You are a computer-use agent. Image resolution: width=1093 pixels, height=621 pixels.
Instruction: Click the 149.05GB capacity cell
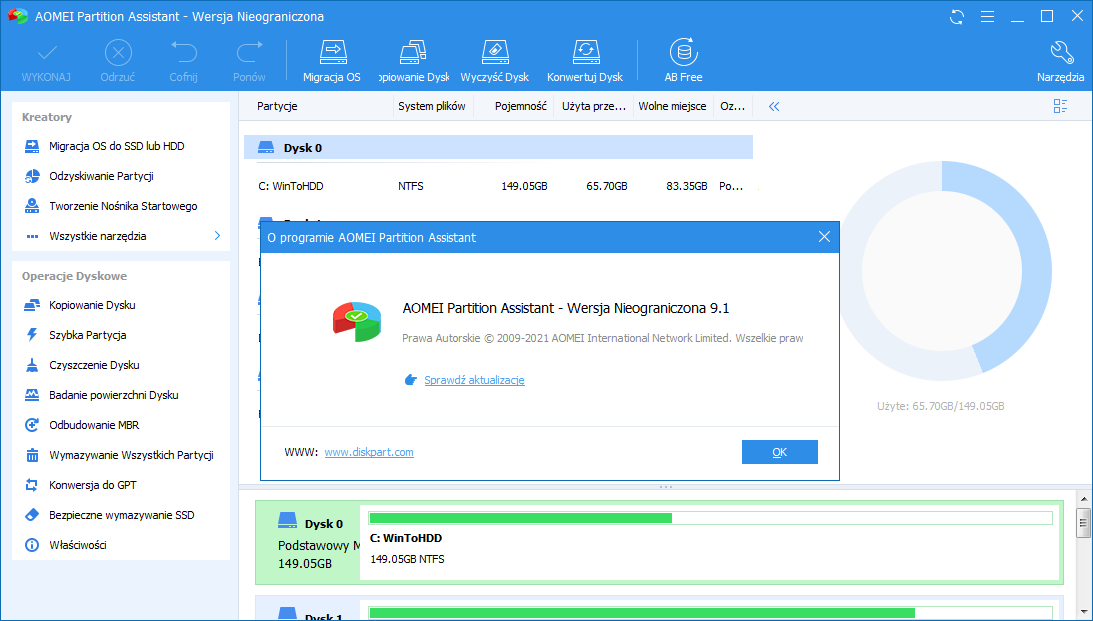[524, 186]
